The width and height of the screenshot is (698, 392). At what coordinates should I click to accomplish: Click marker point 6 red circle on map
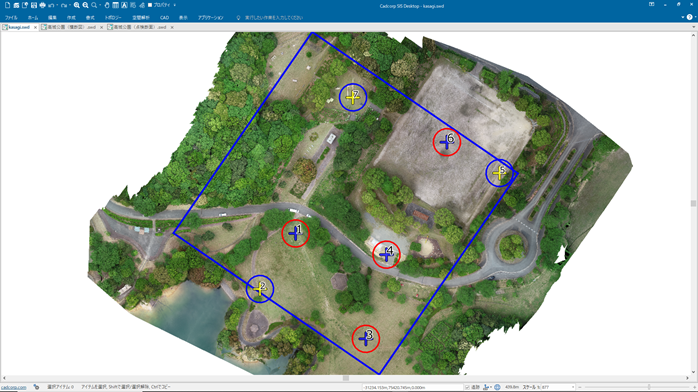tap(446, 142)
